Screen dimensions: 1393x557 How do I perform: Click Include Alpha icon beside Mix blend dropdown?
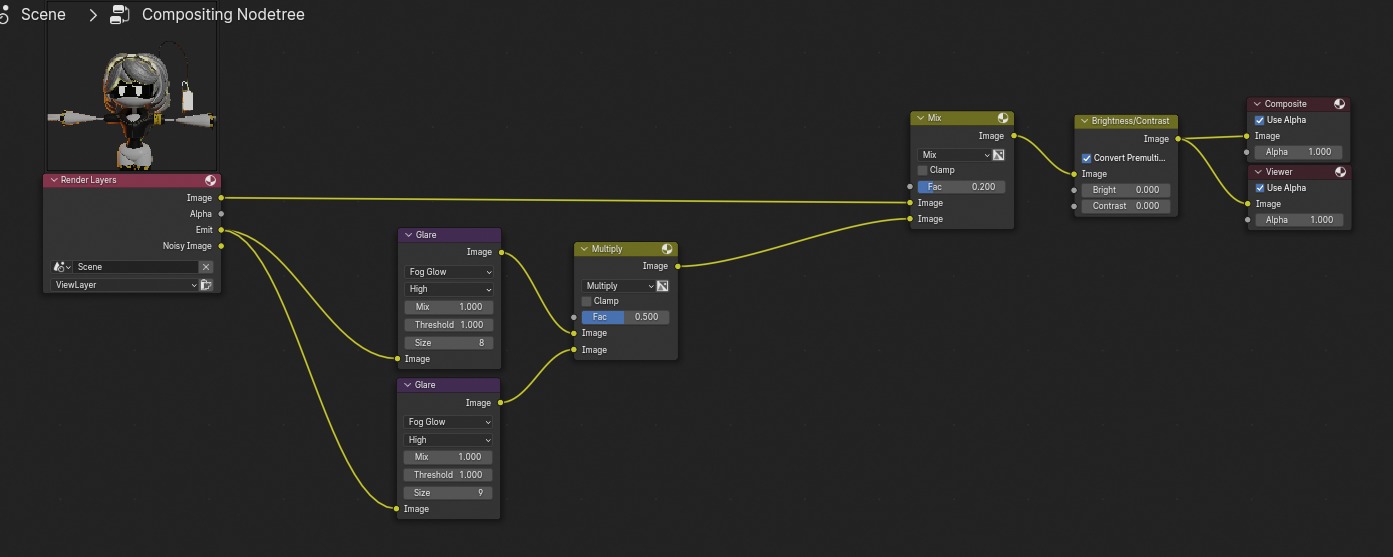998,155
